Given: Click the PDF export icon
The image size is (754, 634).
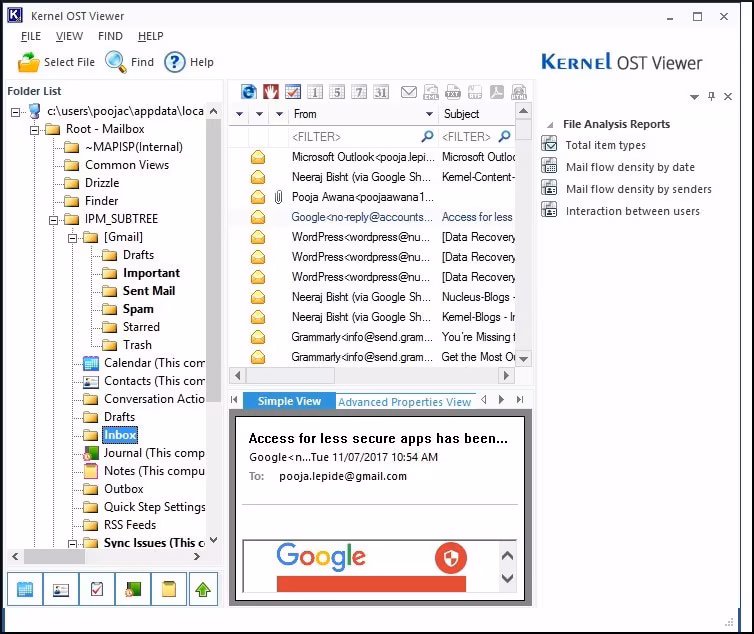Looking at the screenshot, I should [x=497, y=92].
